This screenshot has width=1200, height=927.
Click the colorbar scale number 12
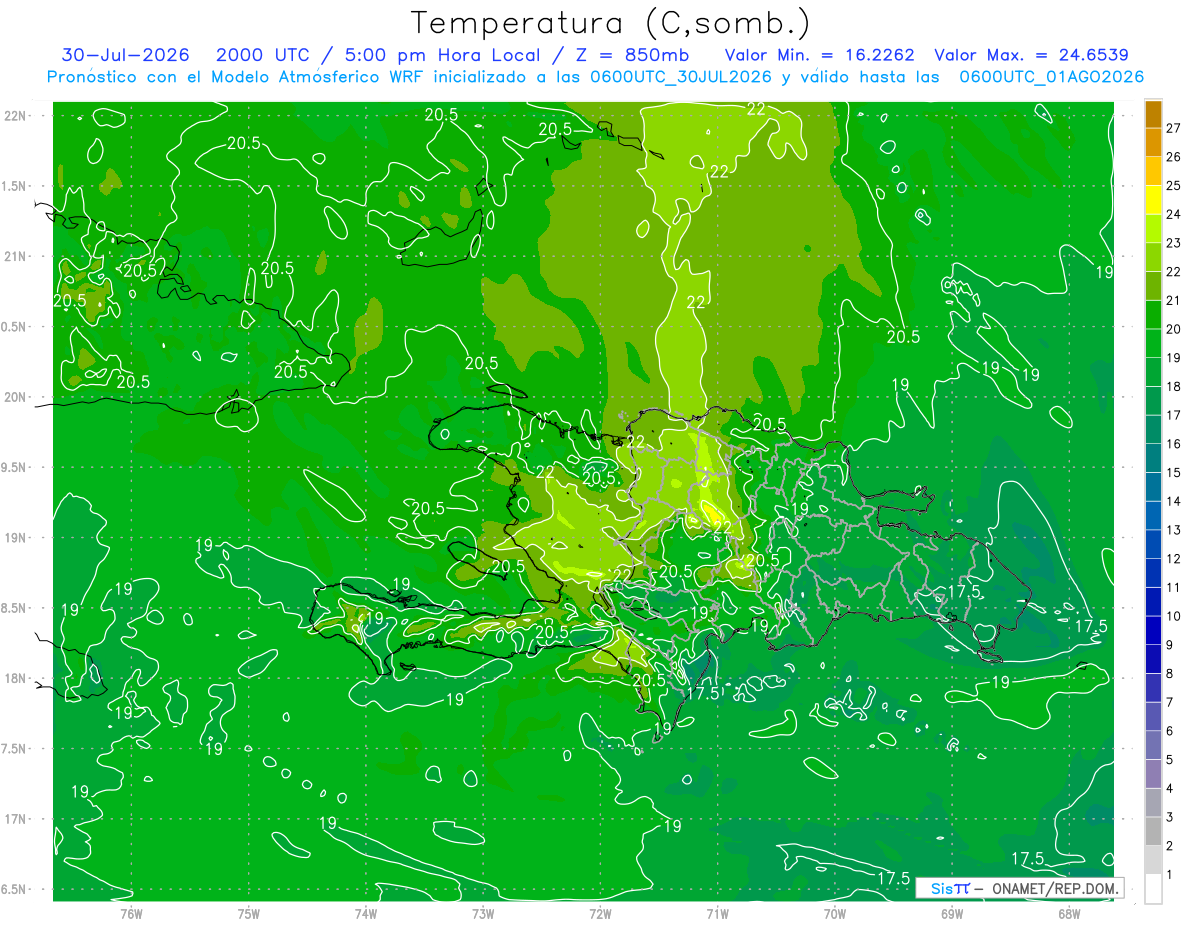1173,559
